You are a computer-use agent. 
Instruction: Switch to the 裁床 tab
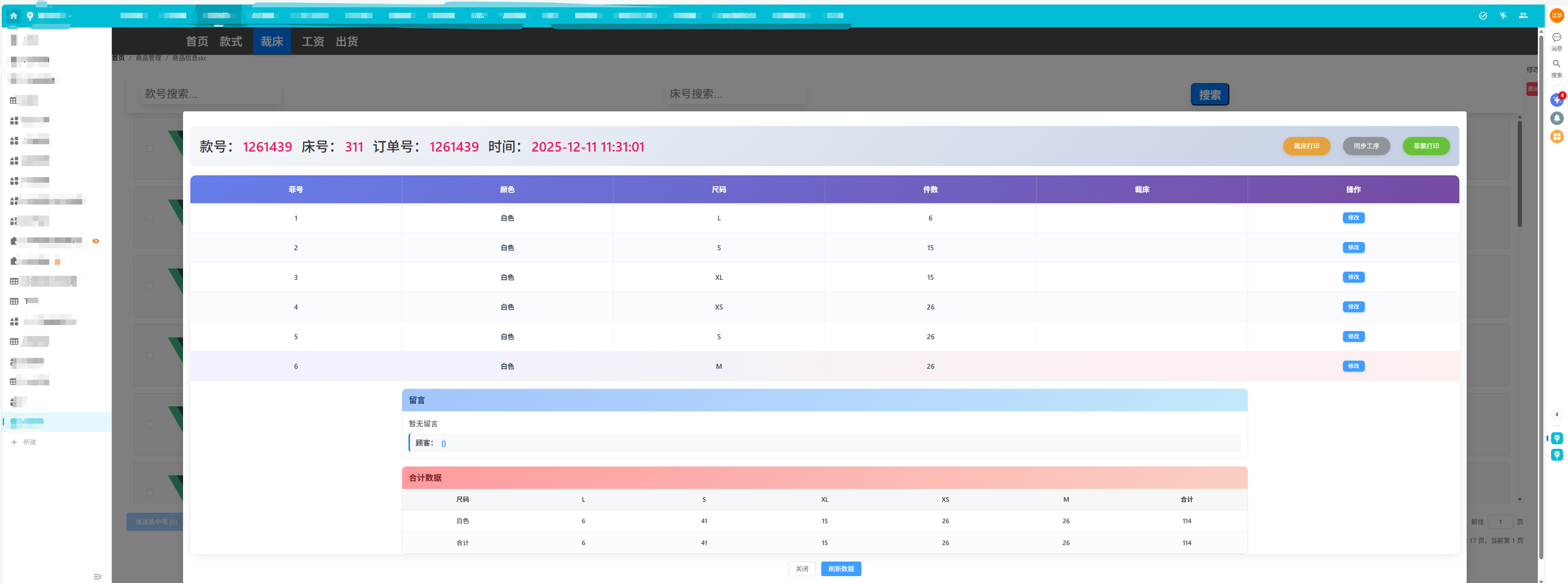[x=272, y=42]
